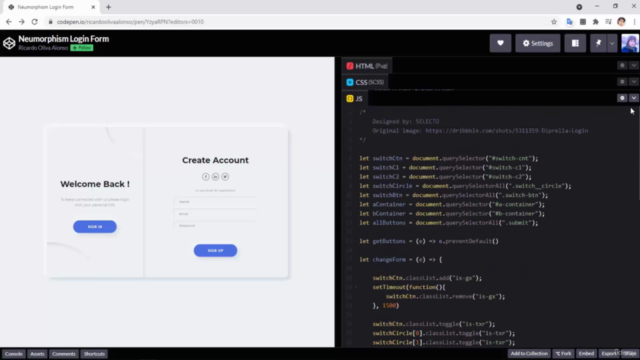Viewport: 640px width, 360px height.
Task: Open CSS editor settings gear
Action: tap(622, 82)
